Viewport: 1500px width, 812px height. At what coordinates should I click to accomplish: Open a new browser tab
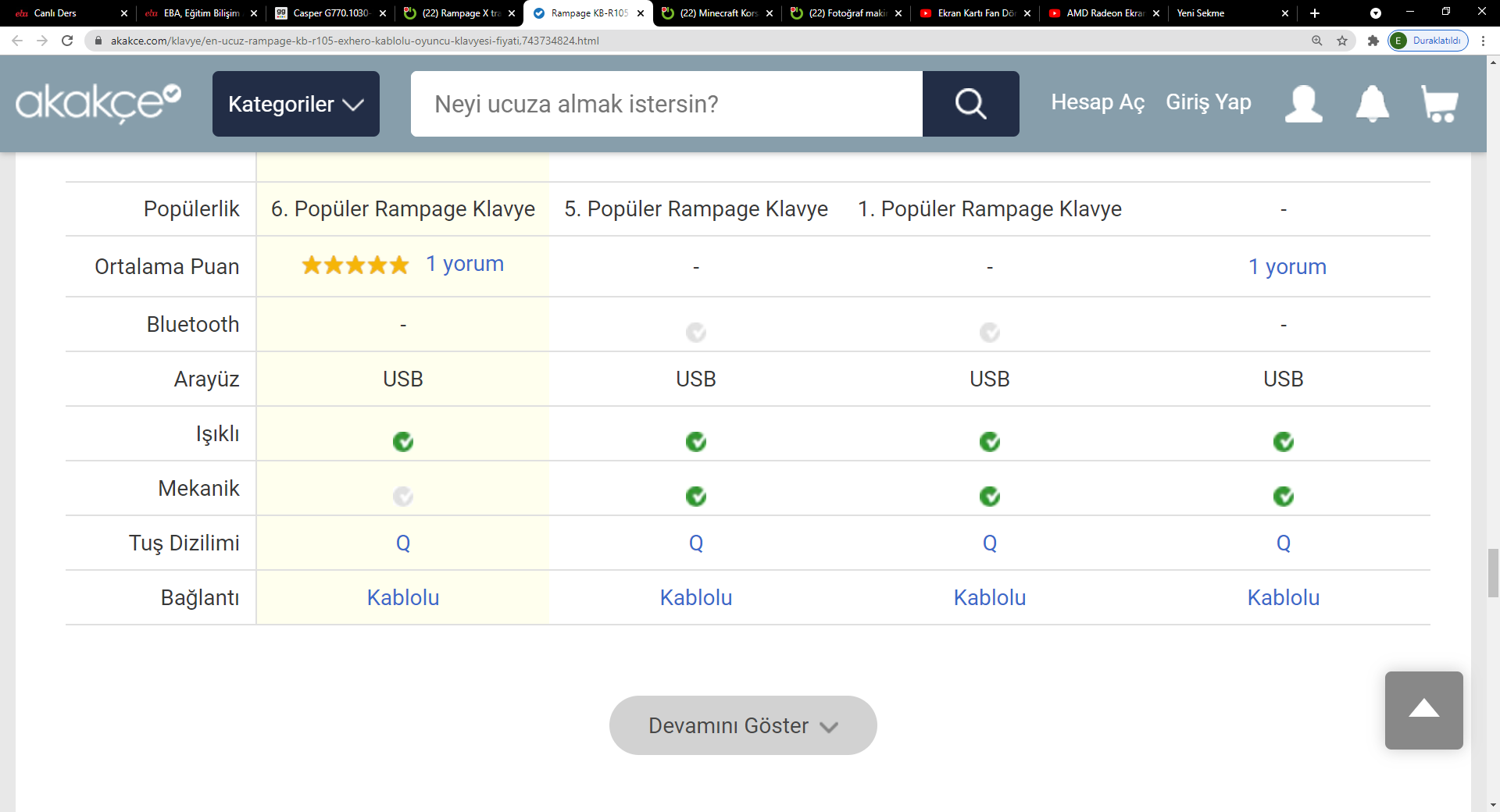click(1315, 13)
